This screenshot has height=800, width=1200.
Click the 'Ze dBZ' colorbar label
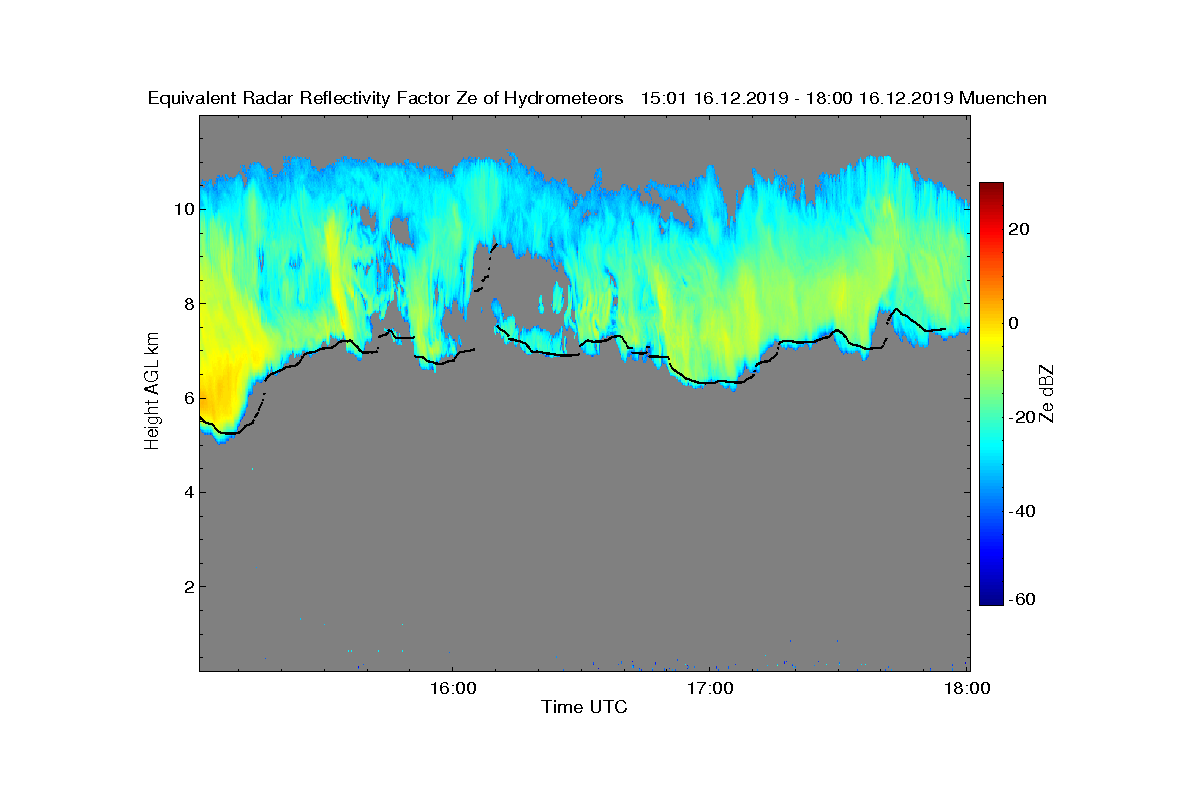coord(1048,394)
